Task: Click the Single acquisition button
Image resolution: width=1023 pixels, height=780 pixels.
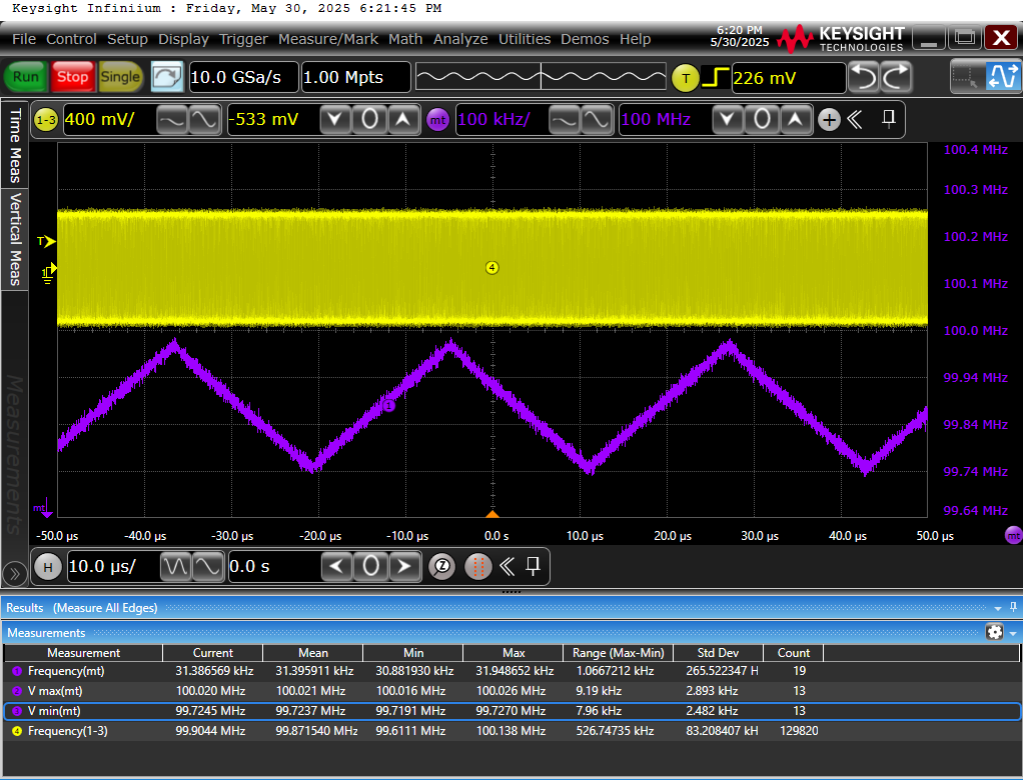Action: click(x=120, y=77)
